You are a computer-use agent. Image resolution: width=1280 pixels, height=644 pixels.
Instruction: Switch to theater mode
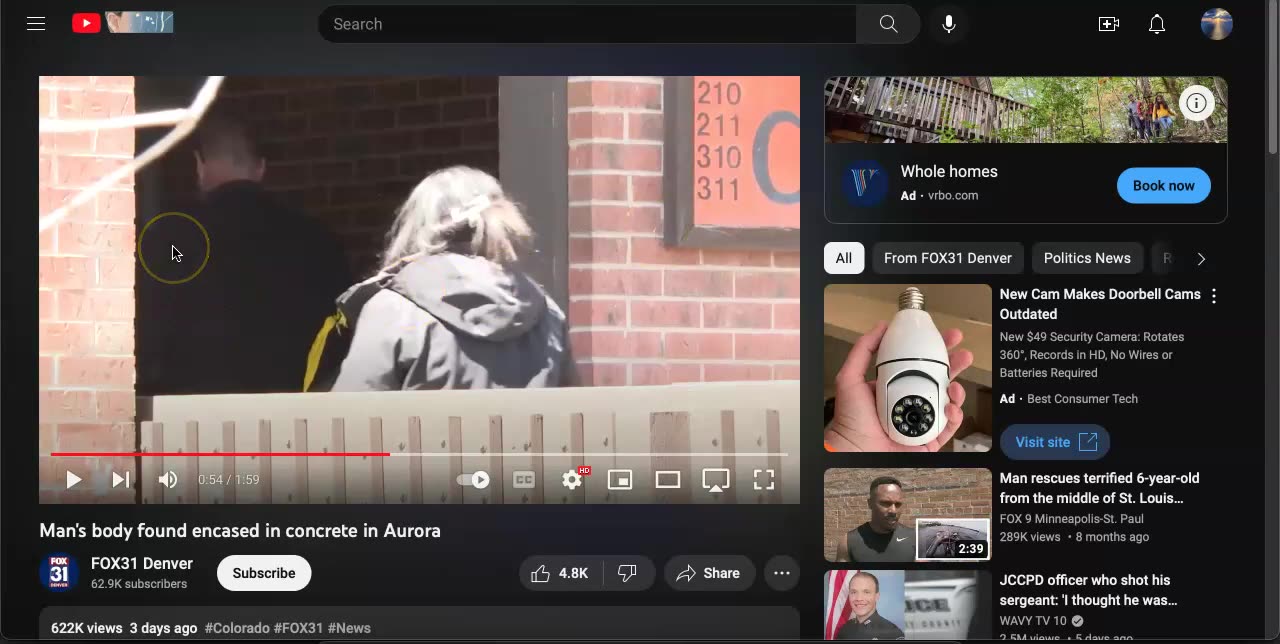(668, 480)
